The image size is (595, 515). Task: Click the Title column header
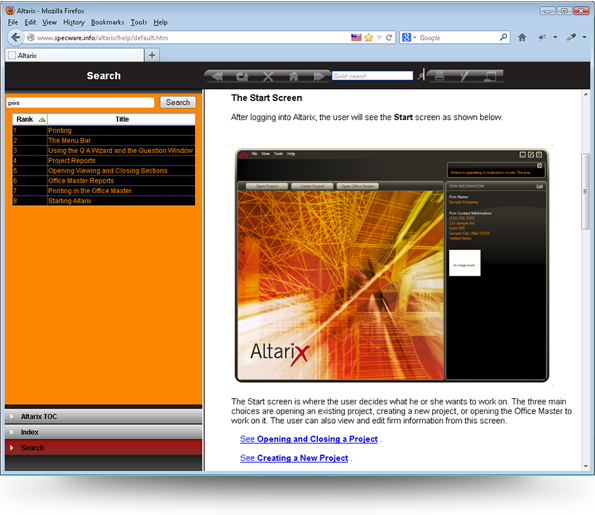[121, 119]
